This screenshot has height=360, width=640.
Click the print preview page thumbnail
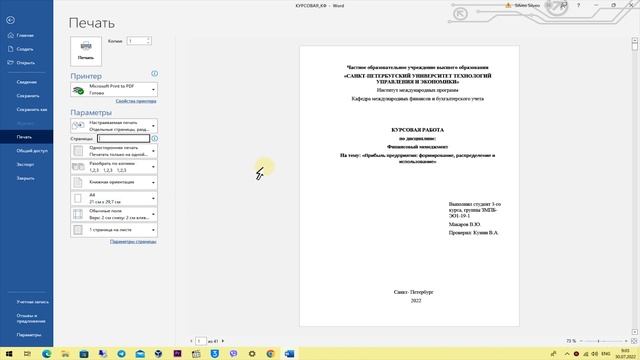(x=409, y=186)
